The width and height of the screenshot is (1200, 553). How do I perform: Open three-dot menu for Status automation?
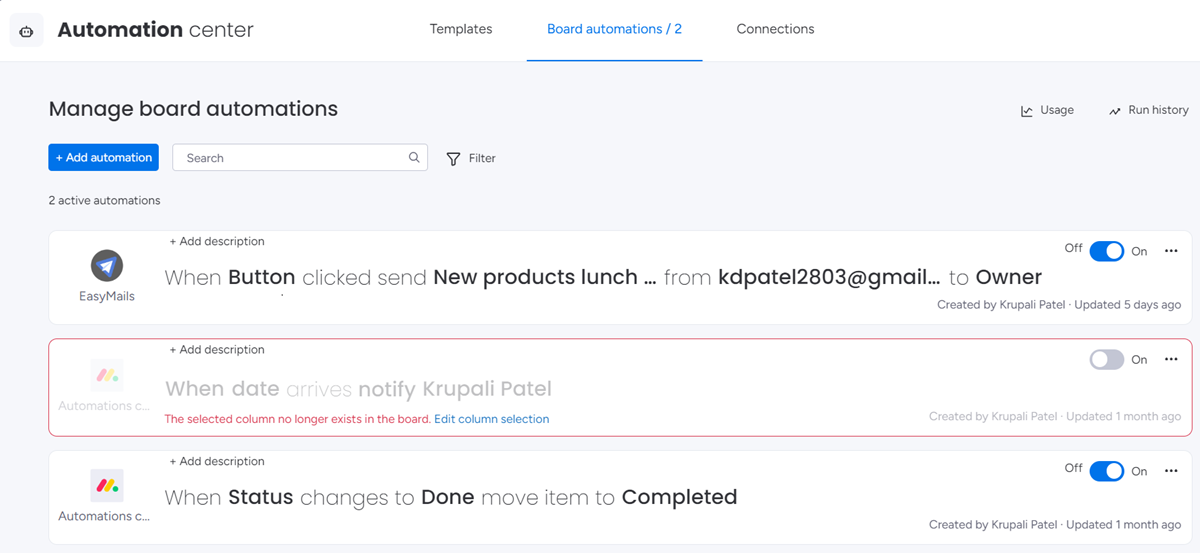coord(1171,471)
